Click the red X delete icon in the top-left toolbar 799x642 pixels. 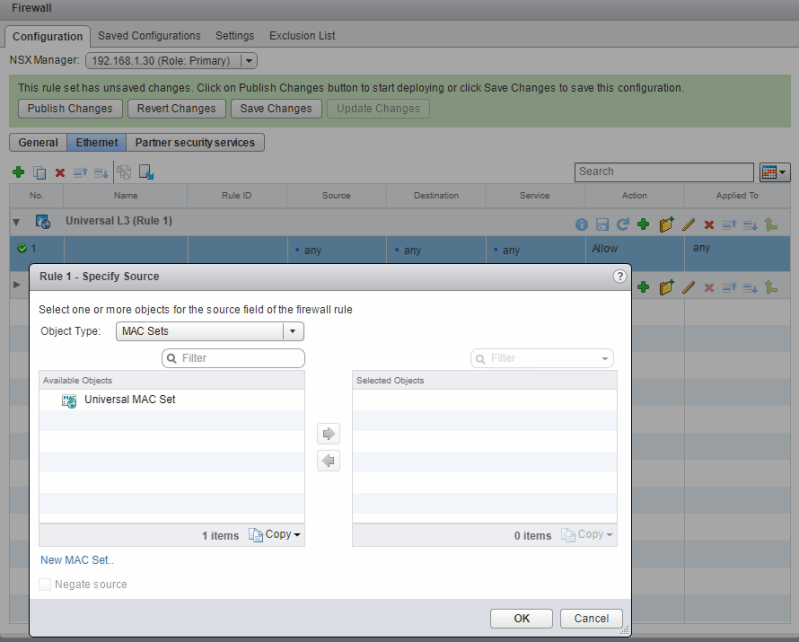tap(60, 173)
